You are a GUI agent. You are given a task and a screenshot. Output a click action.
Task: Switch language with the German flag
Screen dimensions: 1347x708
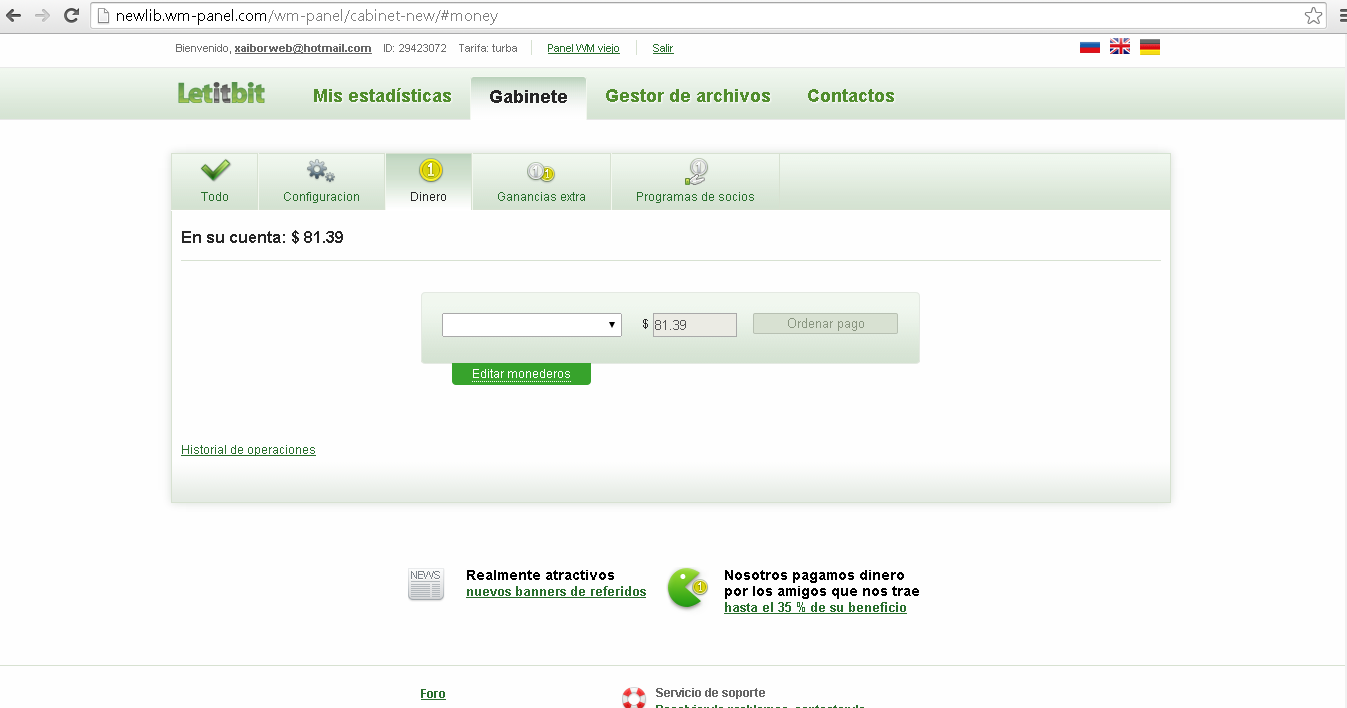coord(1150,47)
